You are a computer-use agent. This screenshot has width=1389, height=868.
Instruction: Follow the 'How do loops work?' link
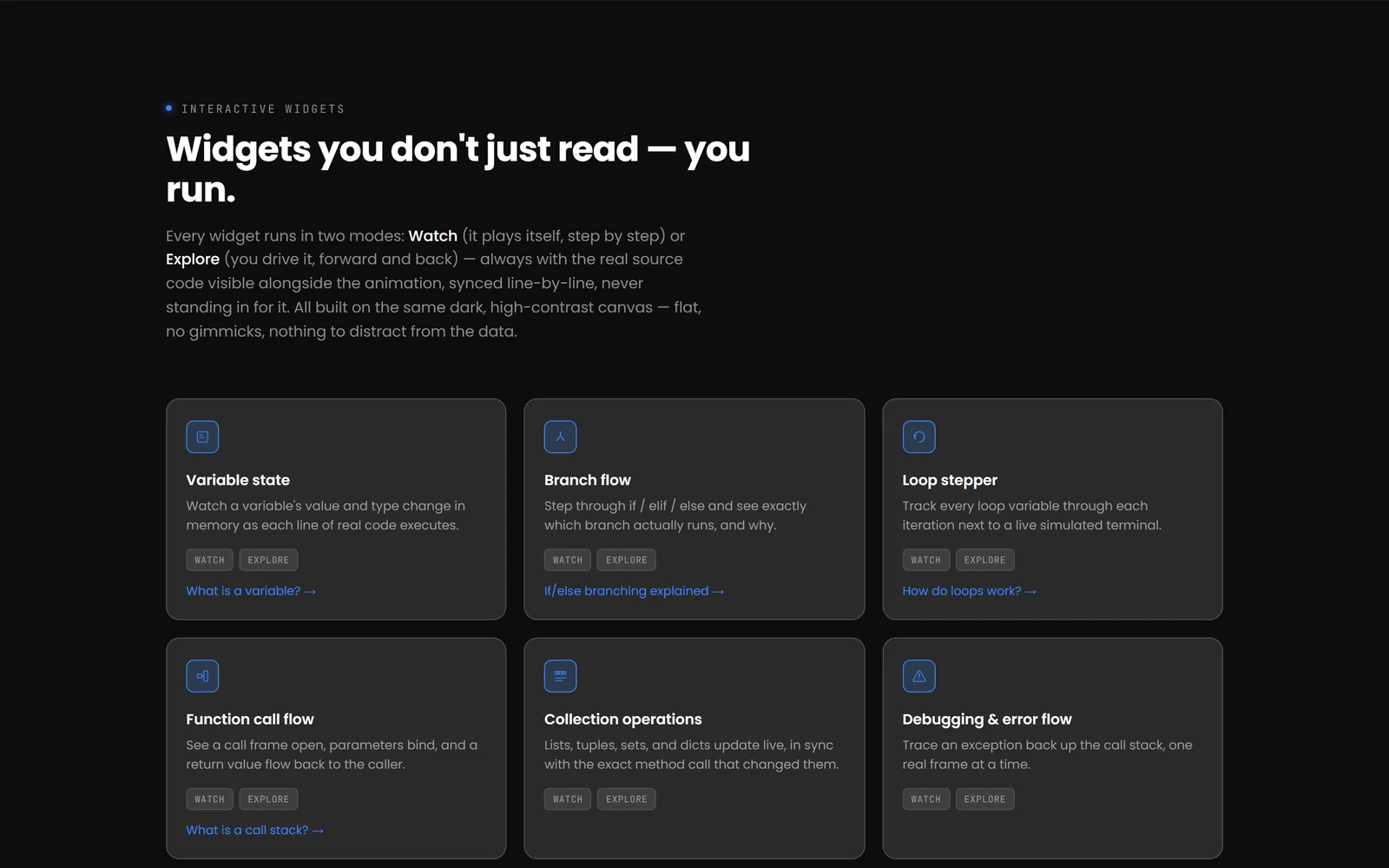[x=969, y=591]
